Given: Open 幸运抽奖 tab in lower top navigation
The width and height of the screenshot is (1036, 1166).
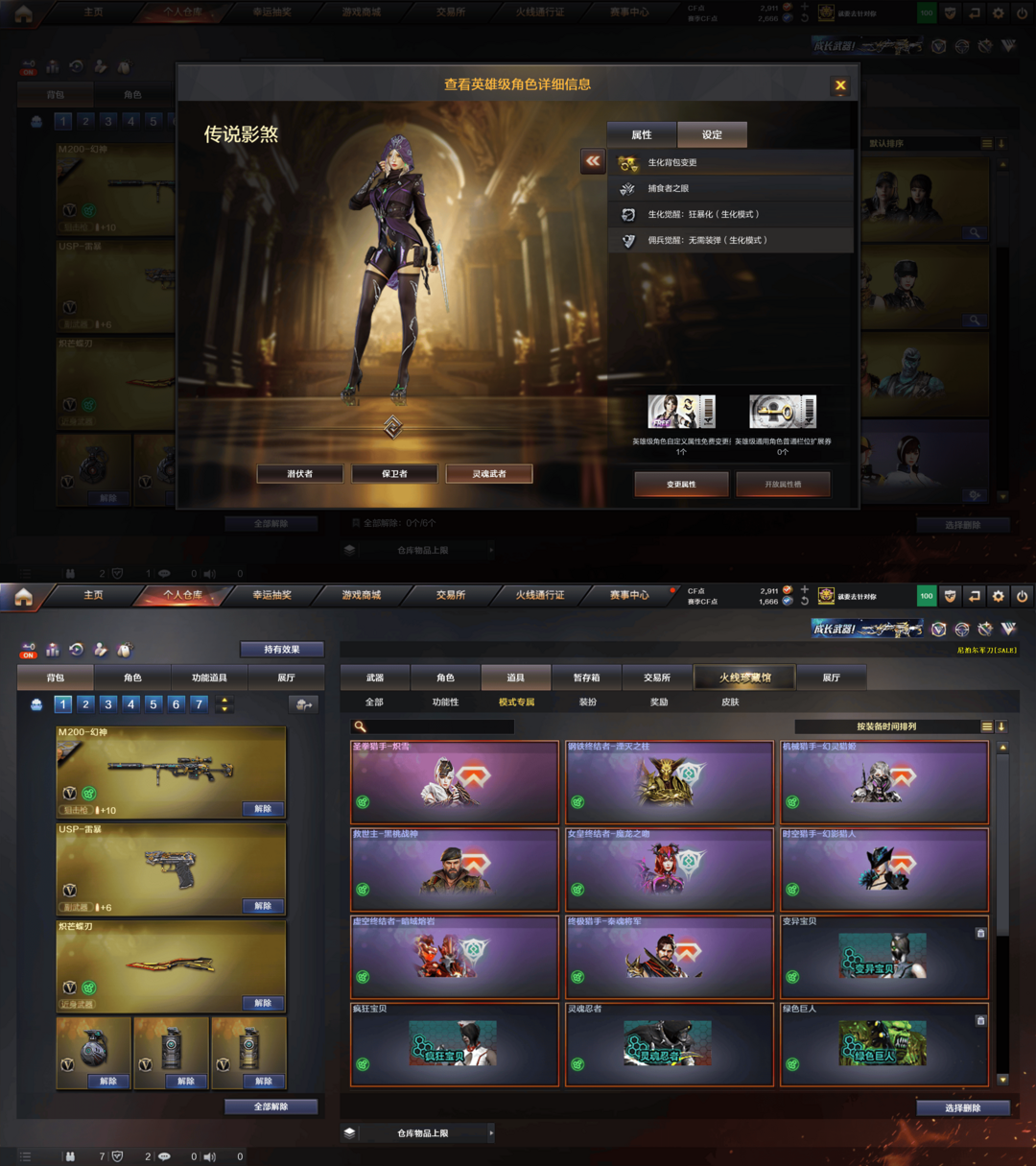Looking at the screenshot, I should tap(271, 595).
